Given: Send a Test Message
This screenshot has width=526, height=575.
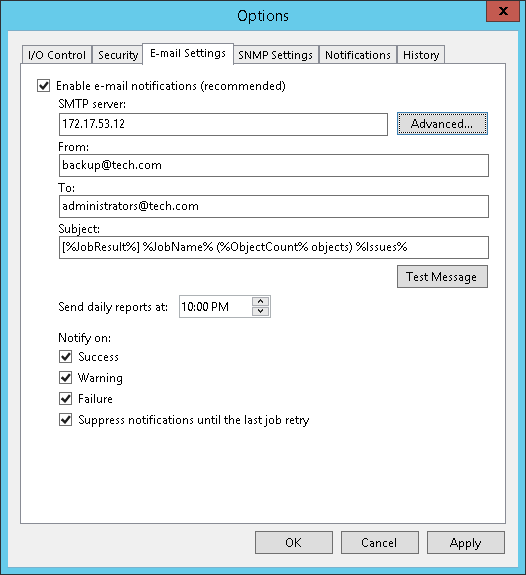Looking at the screenshot, I should [x=442, y=277].
